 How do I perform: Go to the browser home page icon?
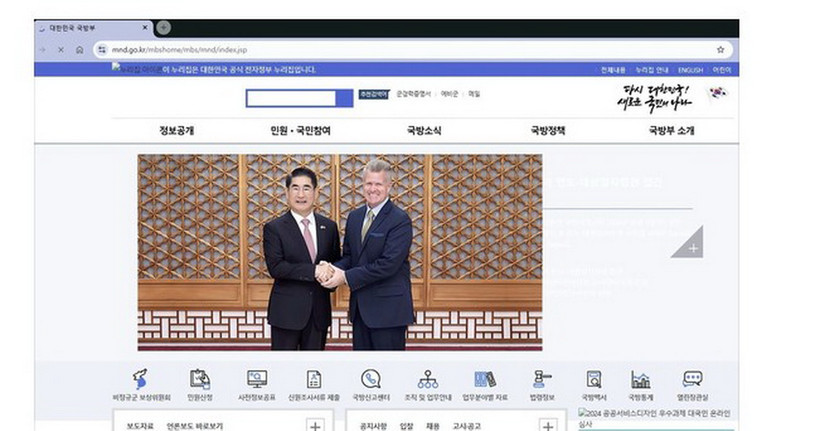(x=79, y=50)
